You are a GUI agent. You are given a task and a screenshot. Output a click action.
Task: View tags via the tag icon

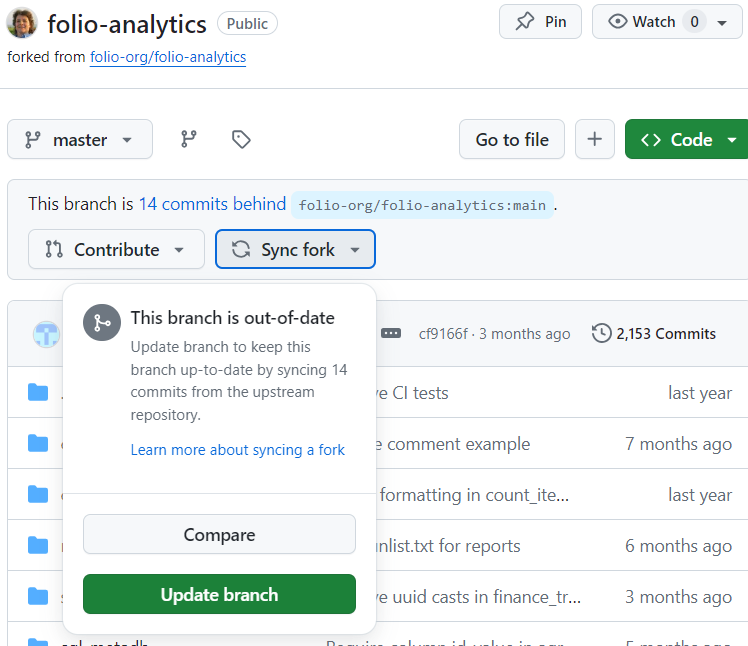(241, 139)
